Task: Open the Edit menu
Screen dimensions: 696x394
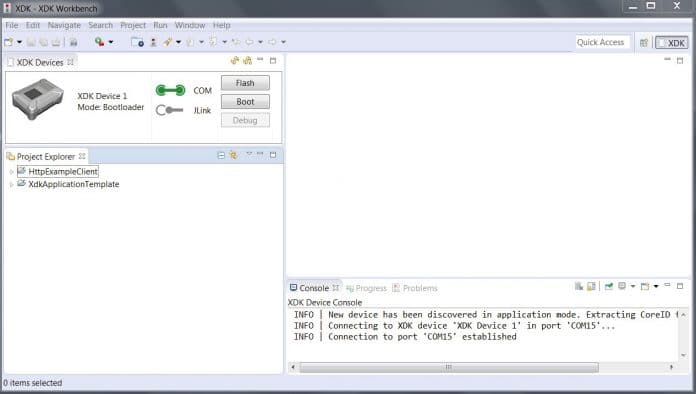Action: click(32, 25)
